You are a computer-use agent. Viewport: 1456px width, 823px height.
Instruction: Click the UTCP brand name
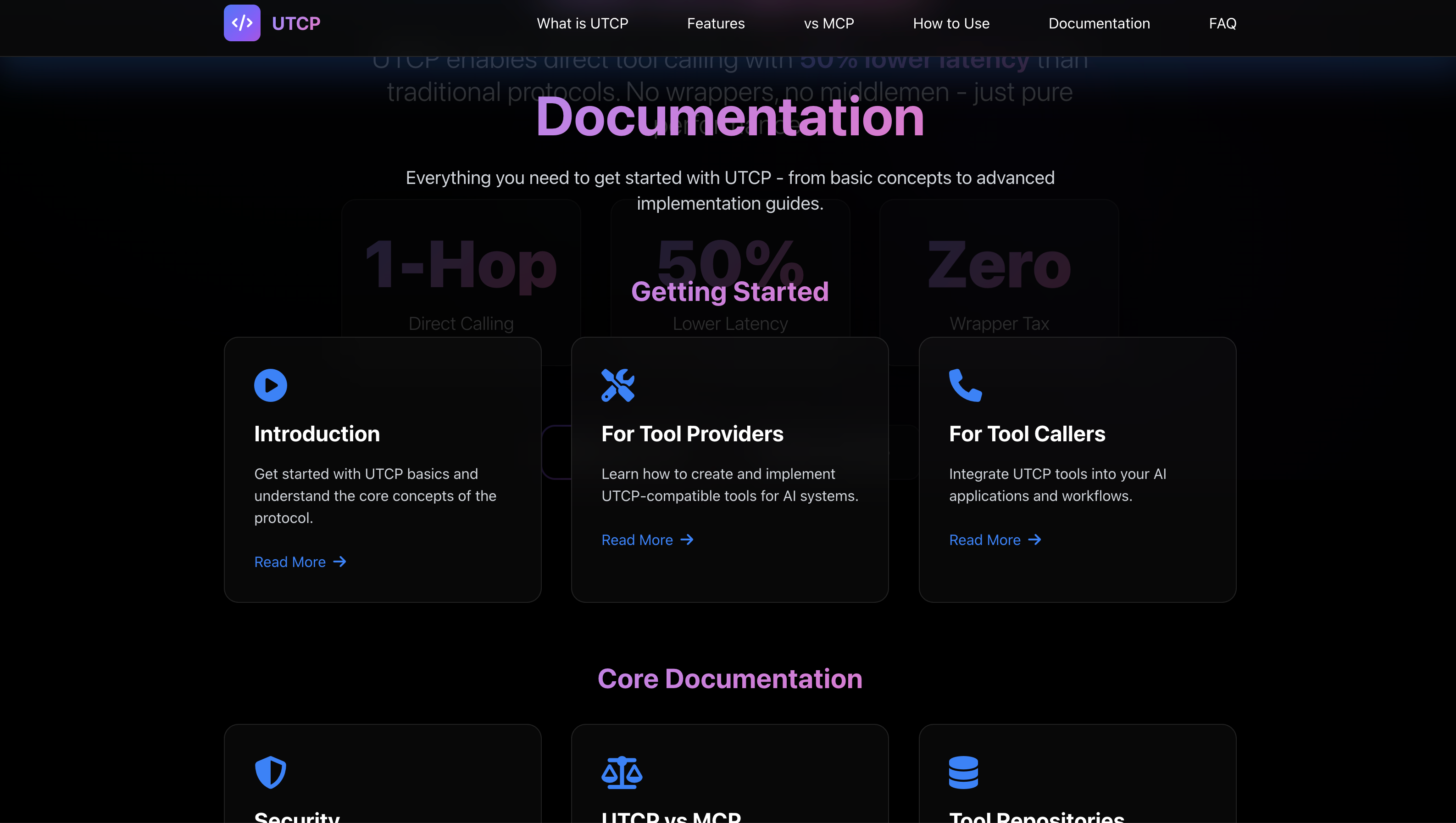point(296,23)
